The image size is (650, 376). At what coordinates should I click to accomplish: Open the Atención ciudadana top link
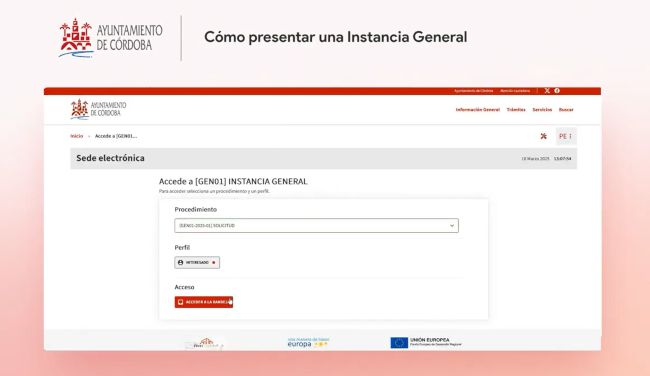[x=515, y=91]
